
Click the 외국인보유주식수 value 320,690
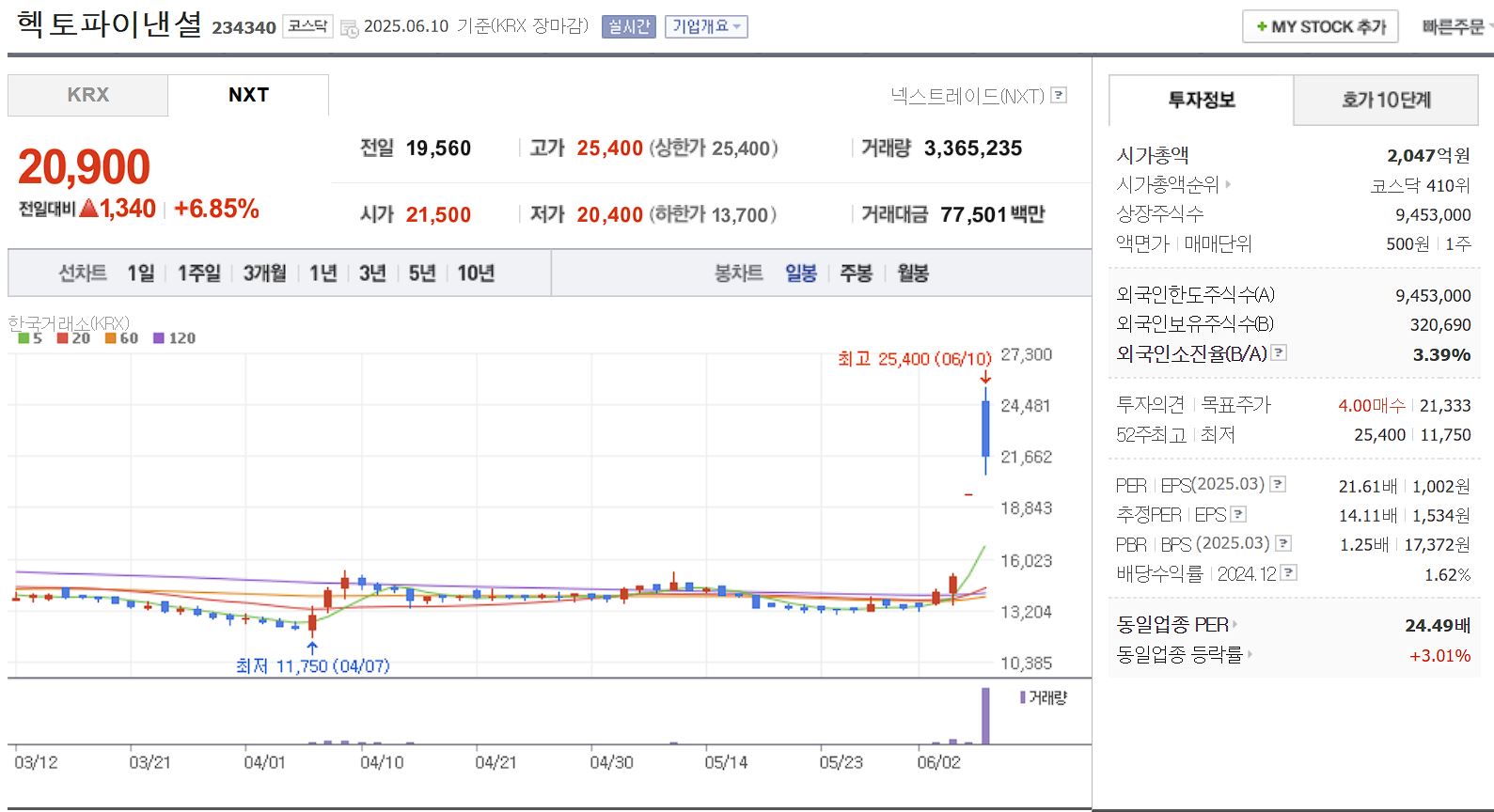pyautogui.click(x=1440, y=324)
